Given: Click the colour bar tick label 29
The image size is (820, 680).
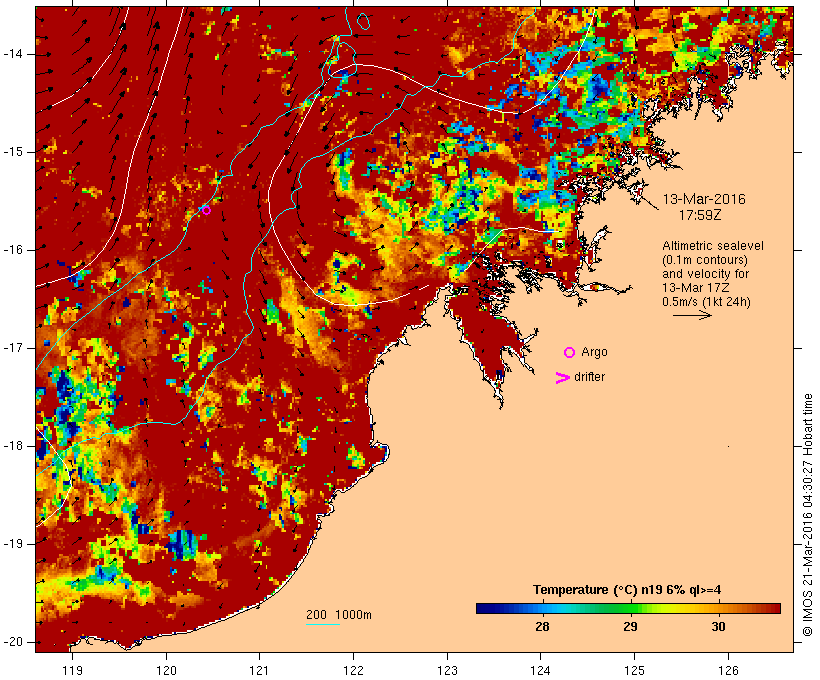Looking at the screenshot, I should (630, 627).
